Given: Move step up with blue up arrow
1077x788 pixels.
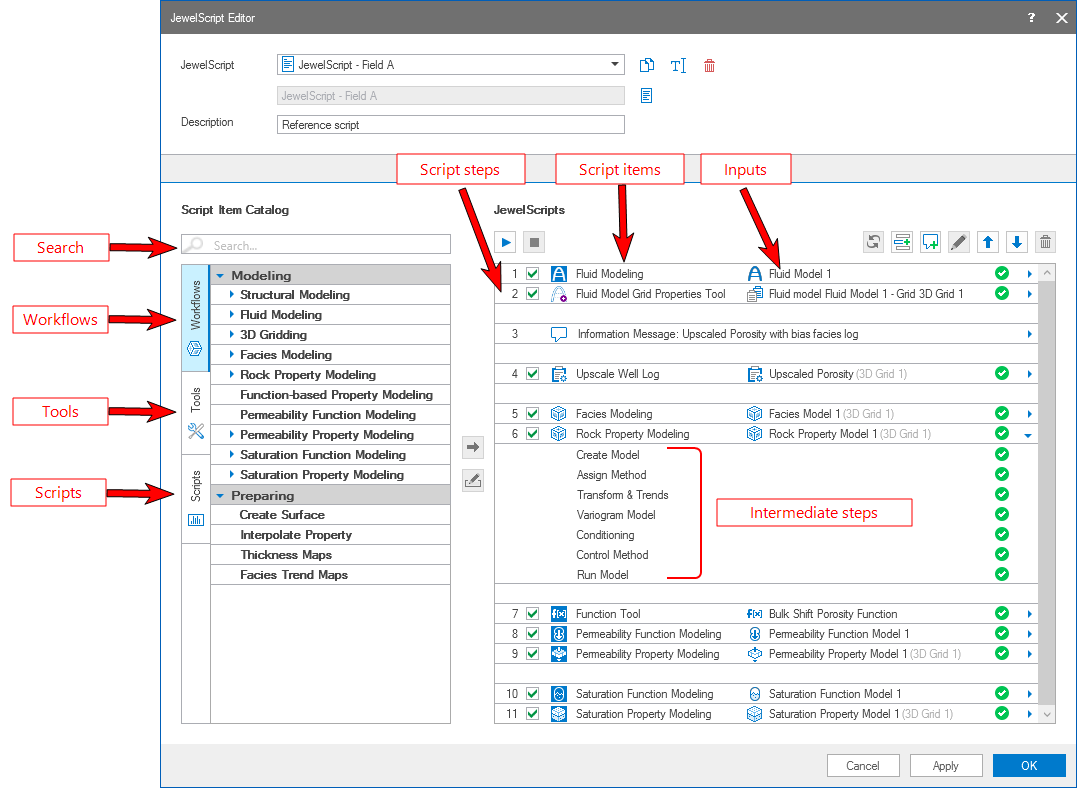Looking at the screenshot, I should (988, 242).
